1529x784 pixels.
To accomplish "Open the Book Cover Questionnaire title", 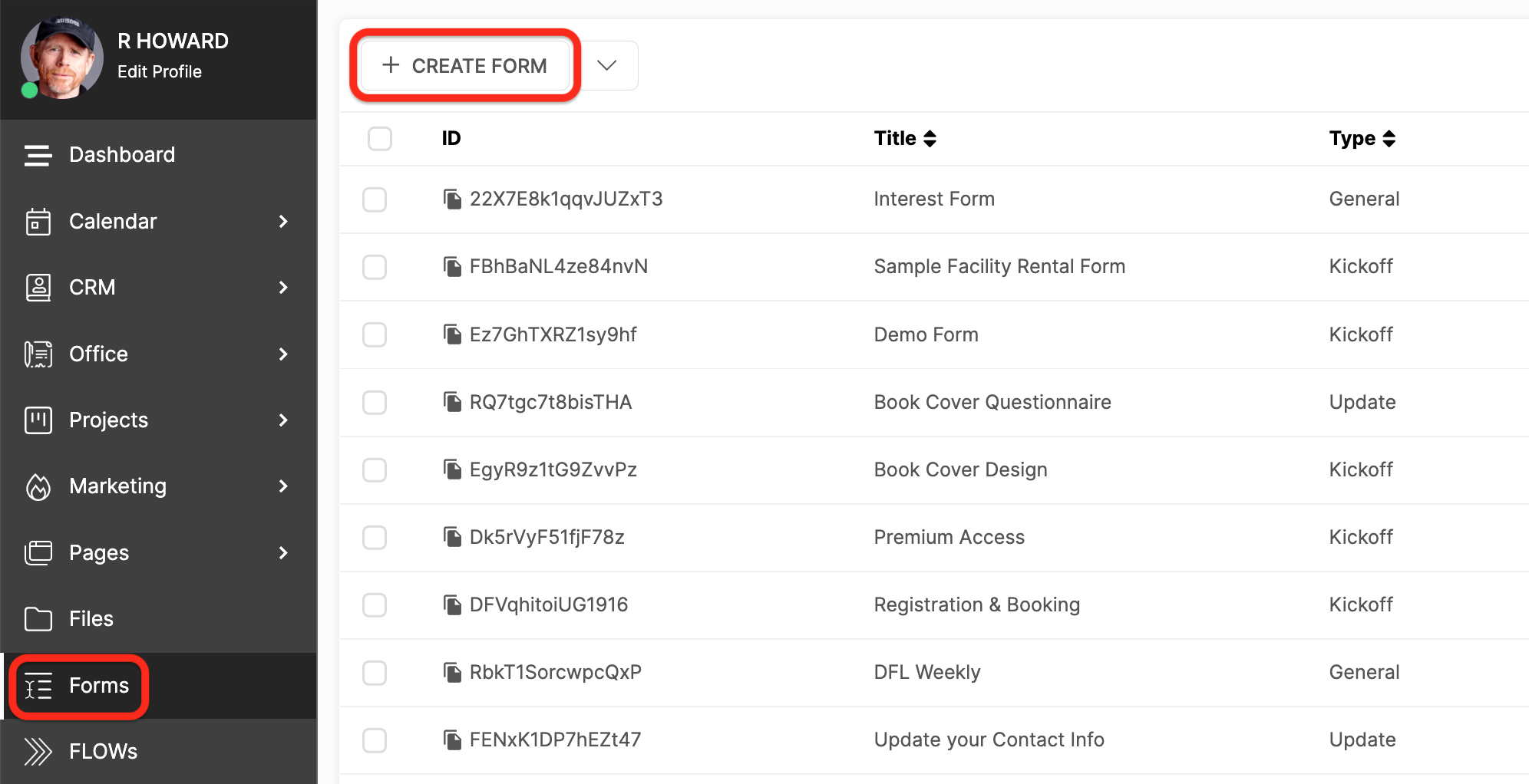I will [992, 402].
